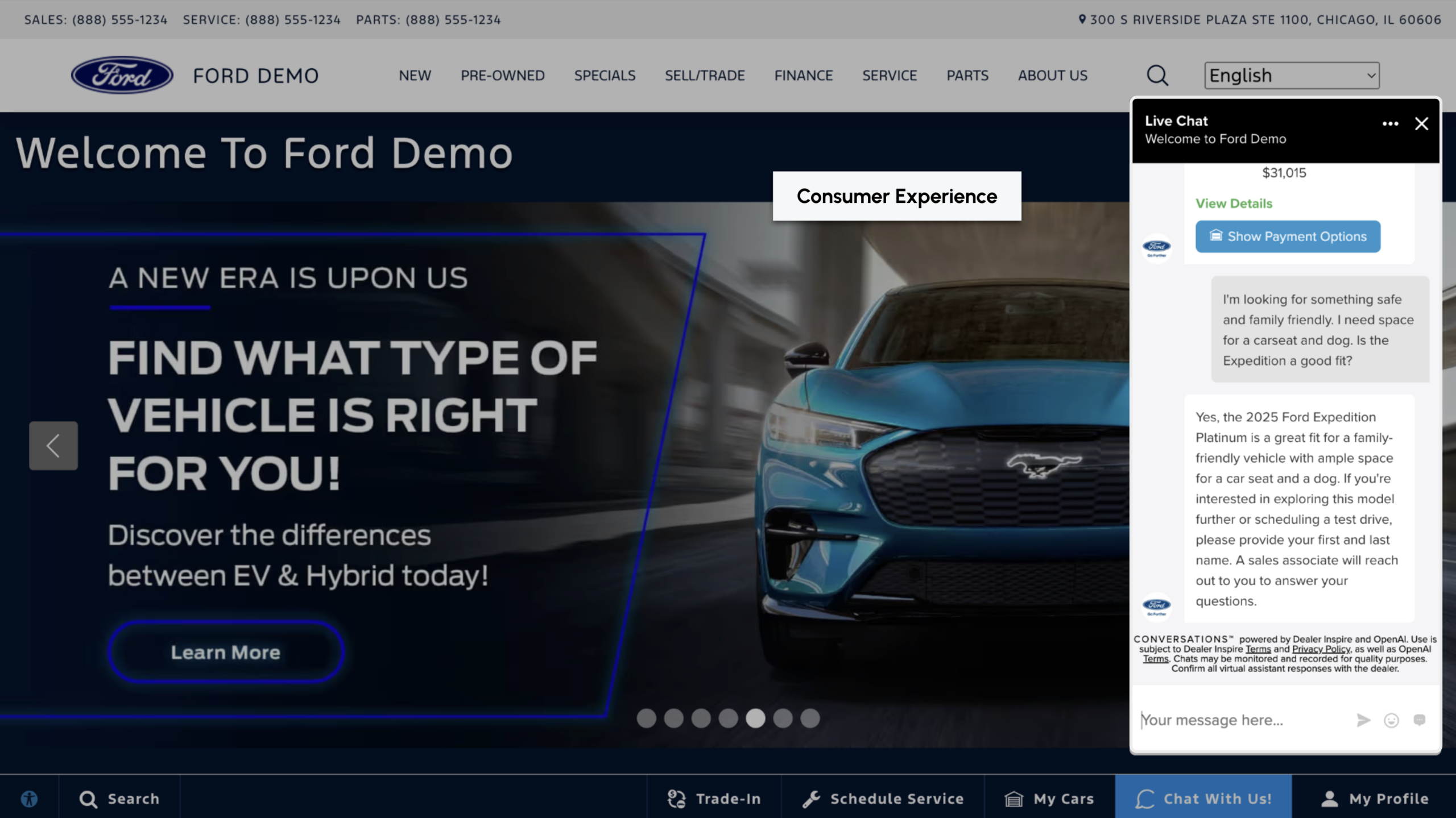Go to previous slide arrow
The height and width of the screenshot is (818, 1456).
(x=53, y=446)
